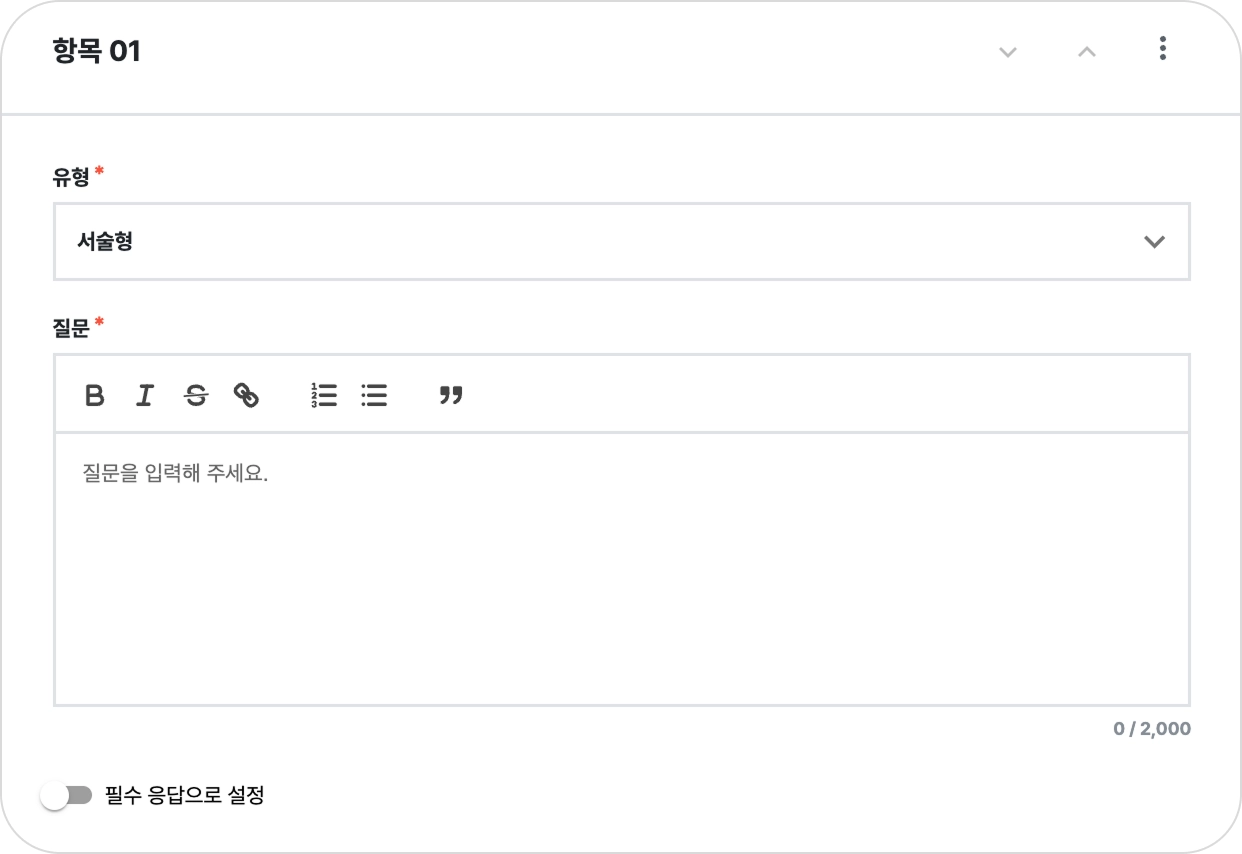The width and height of the screenshot is (1242, 854).
Task: Insert a blockquote with the quote icon
Action: coord(451,395)
